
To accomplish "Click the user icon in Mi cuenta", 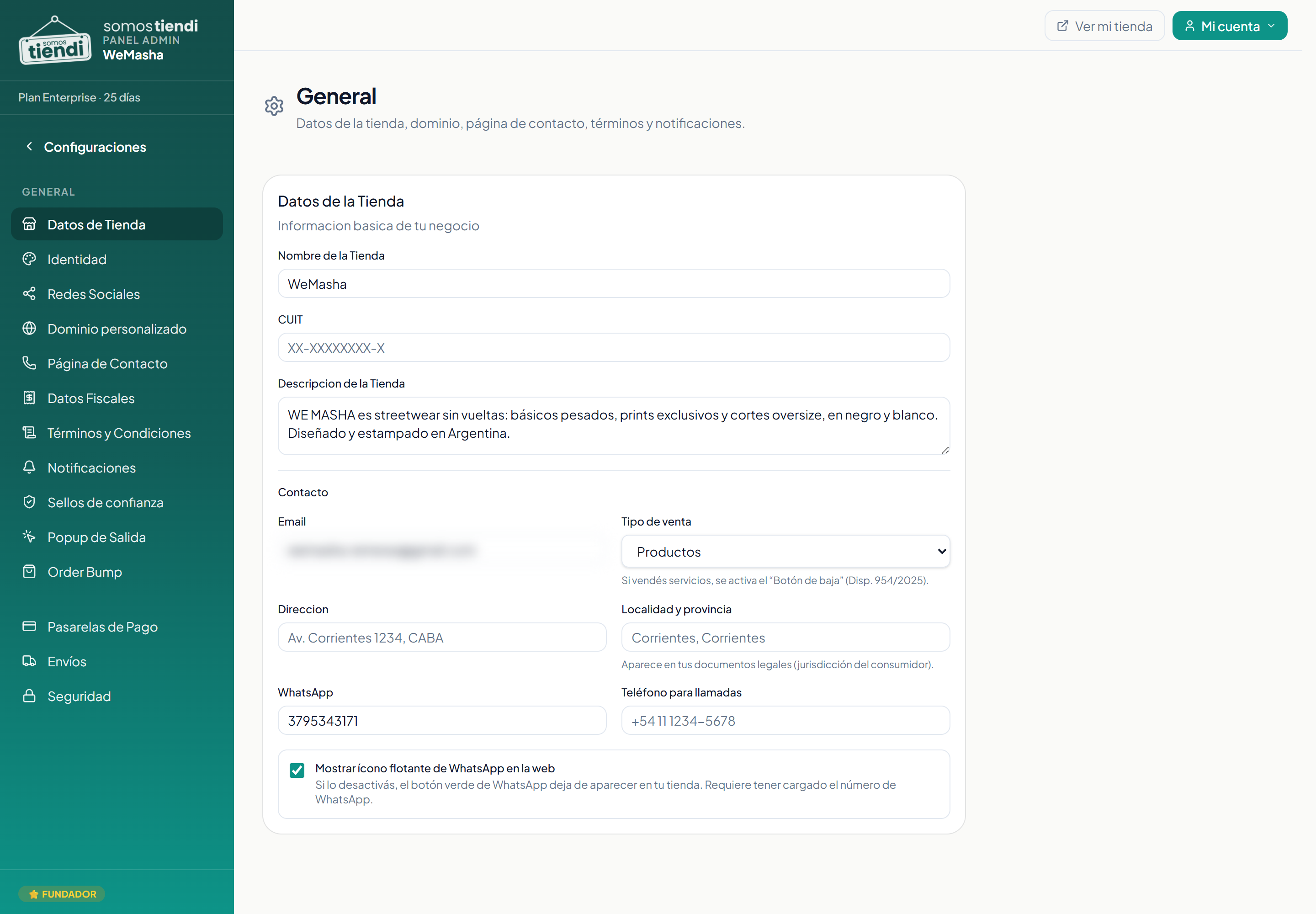I will coord(1190,26).
